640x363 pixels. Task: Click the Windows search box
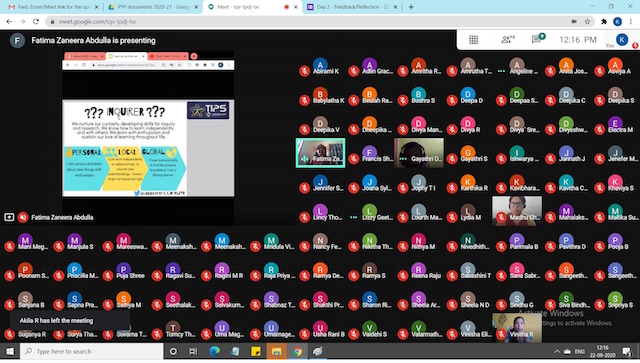(92, 351)
